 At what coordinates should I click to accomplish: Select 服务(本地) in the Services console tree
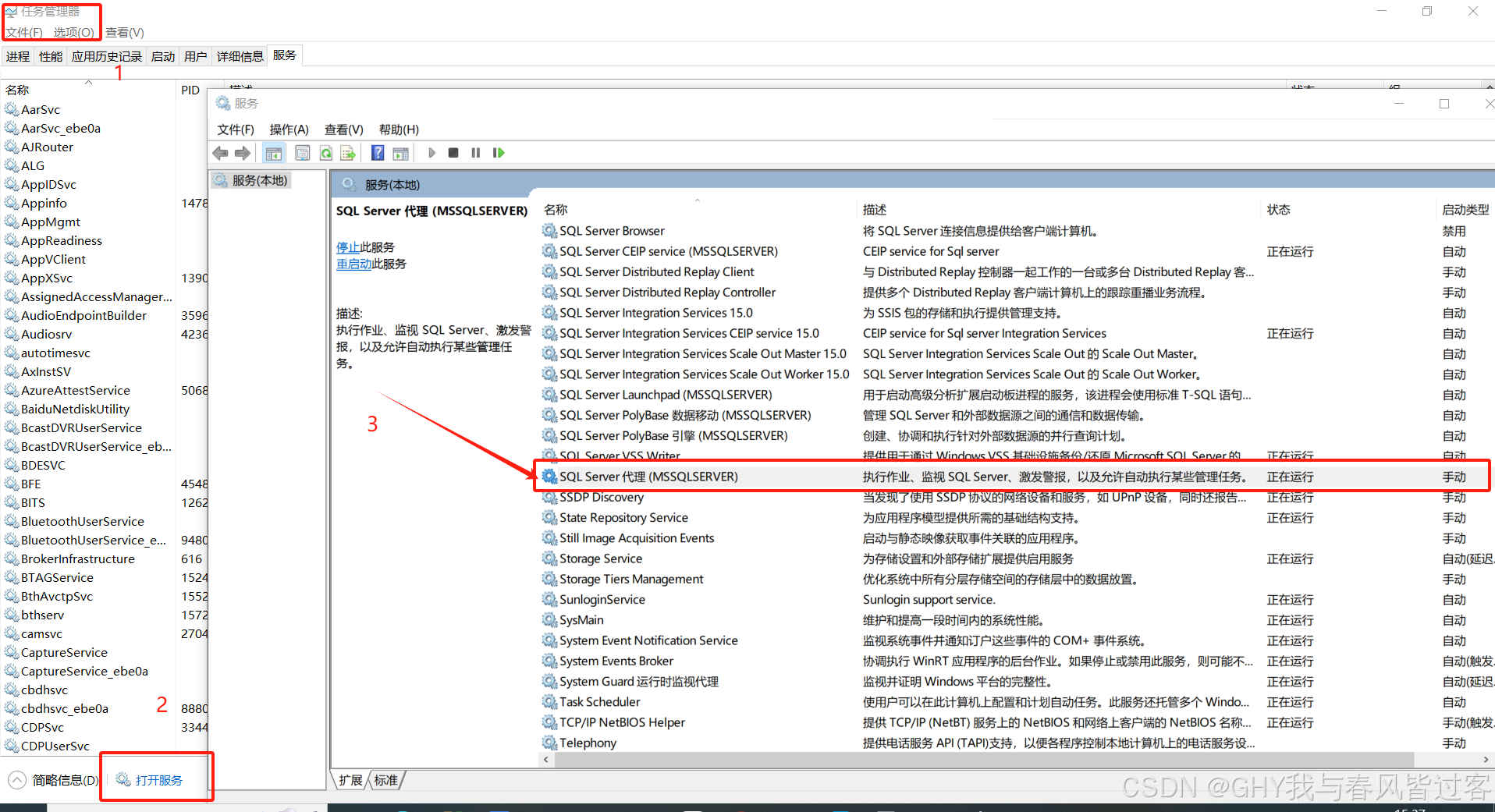point(251,180)
